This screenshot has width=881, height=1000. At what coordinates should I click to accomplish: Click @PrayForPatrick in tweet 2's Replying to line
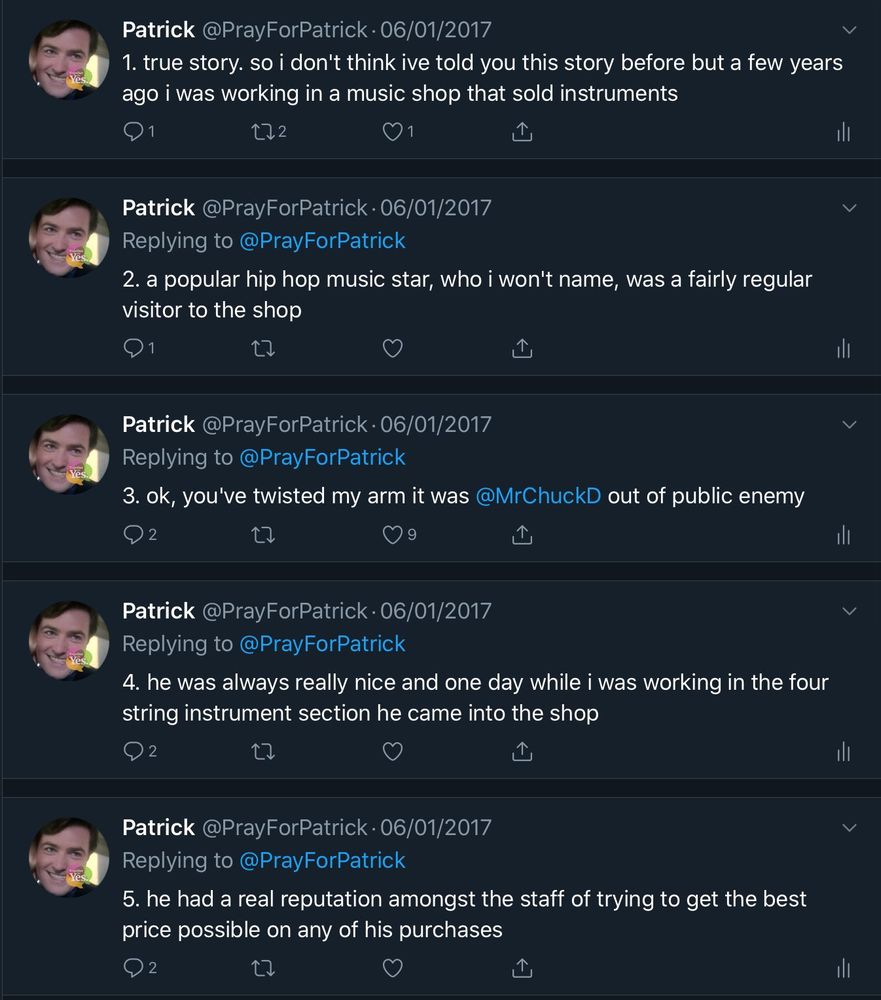point(322,241)
